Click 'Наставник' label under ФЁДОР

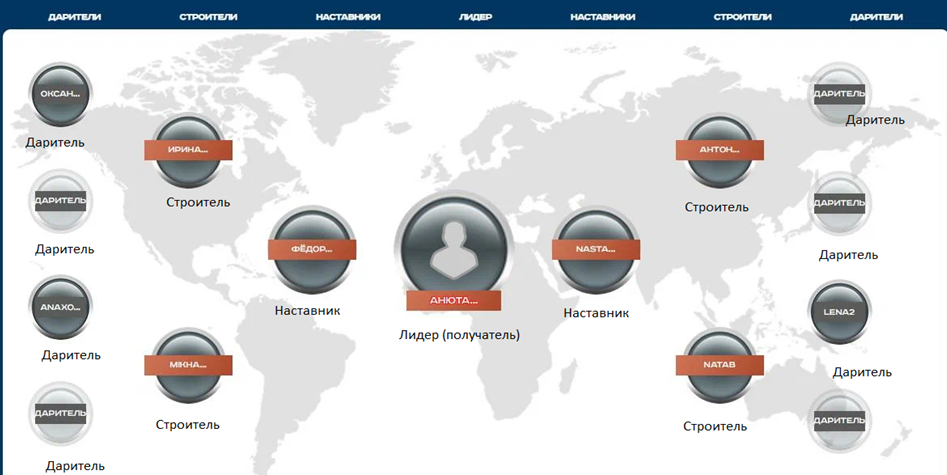[307, 311]
